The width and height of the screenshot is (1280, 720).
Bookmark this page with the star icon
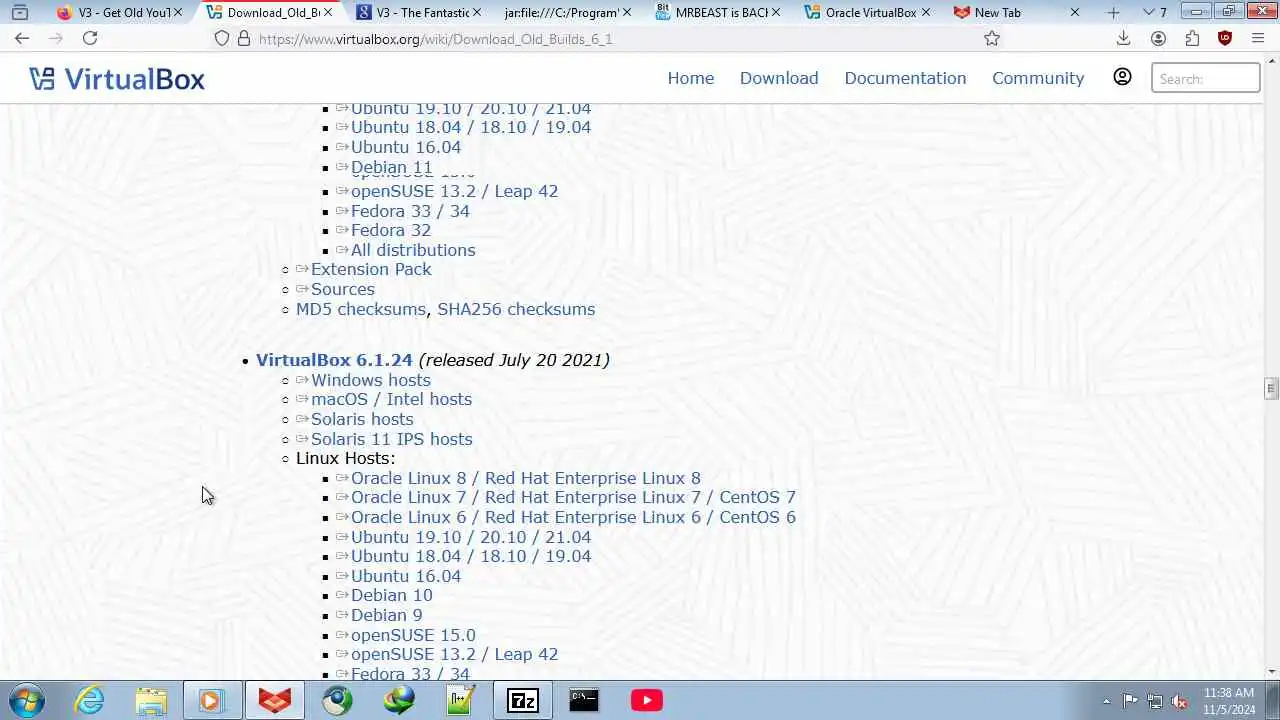point(992,38)
